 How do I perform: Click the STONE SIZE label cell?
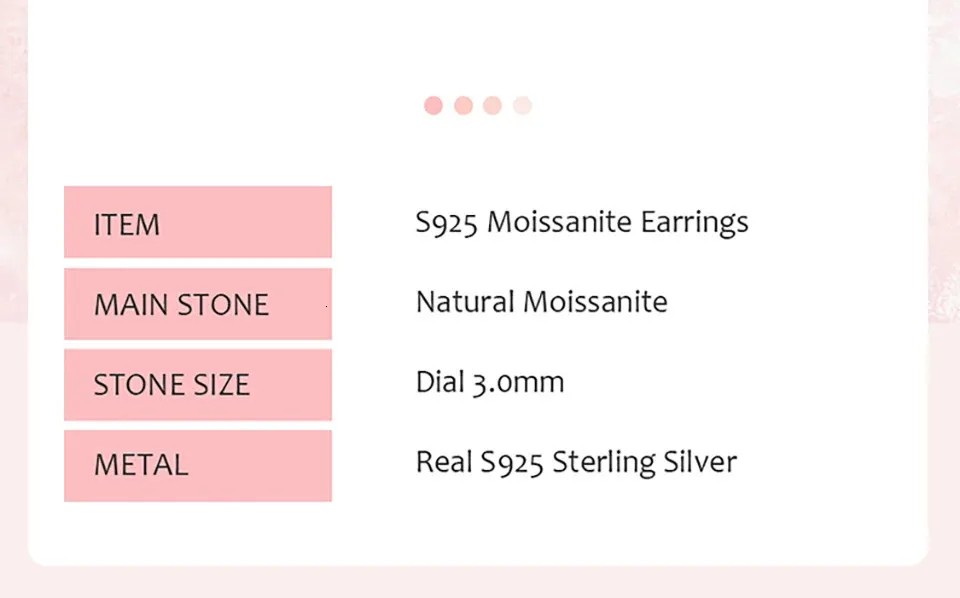[197, 385]
